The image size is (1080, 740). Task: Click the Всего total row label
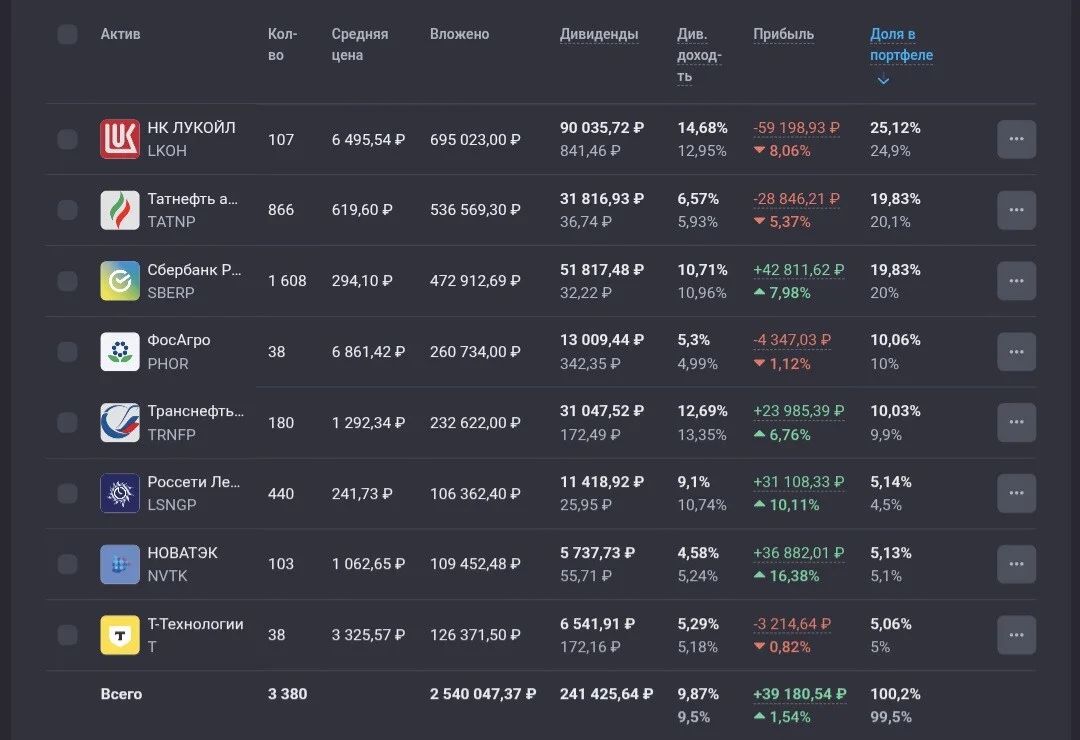[x=121, y=695]
